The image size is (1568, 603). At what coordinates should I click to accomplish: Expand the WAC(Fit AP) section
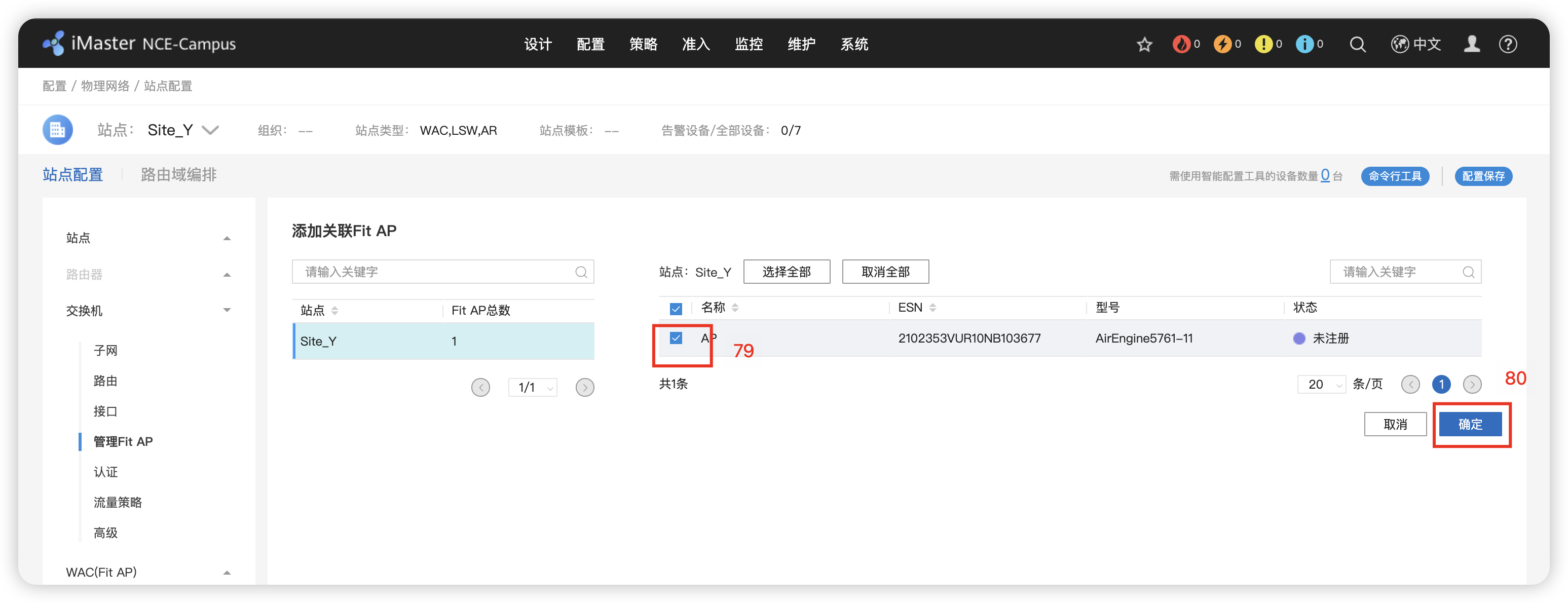tap(227, 573)
